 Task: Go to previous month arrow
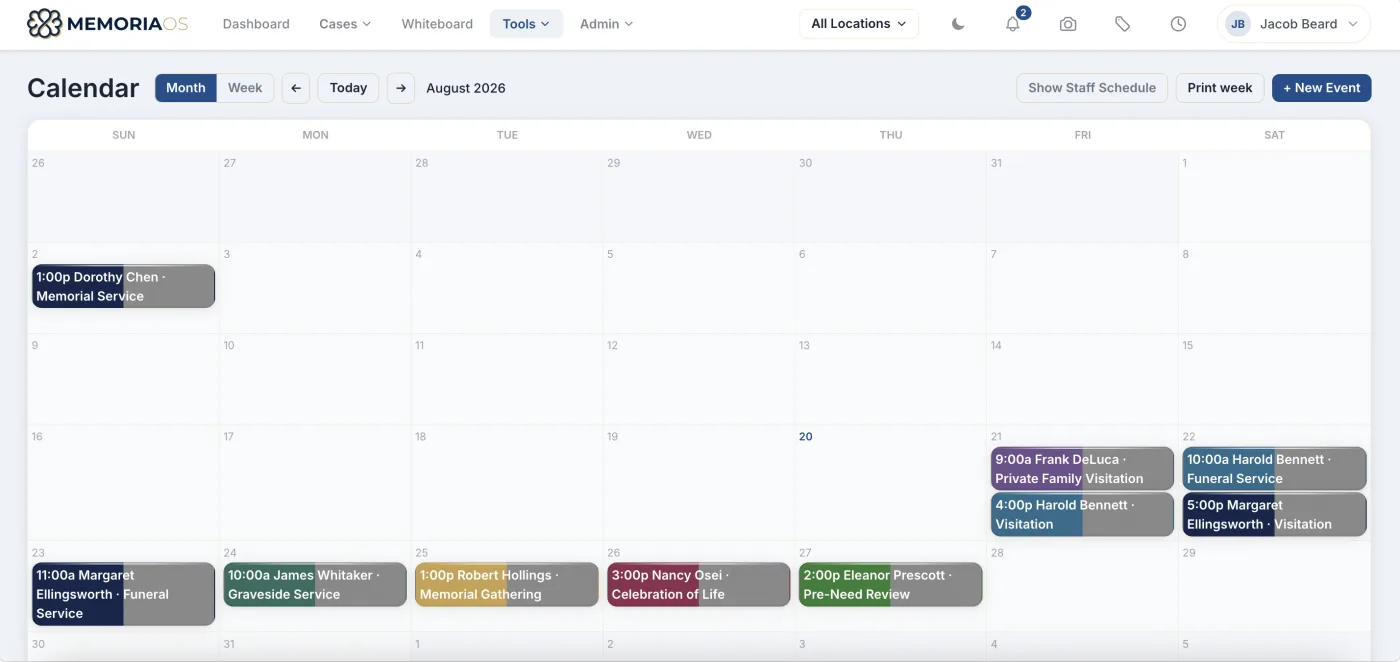tap(296, 88)
